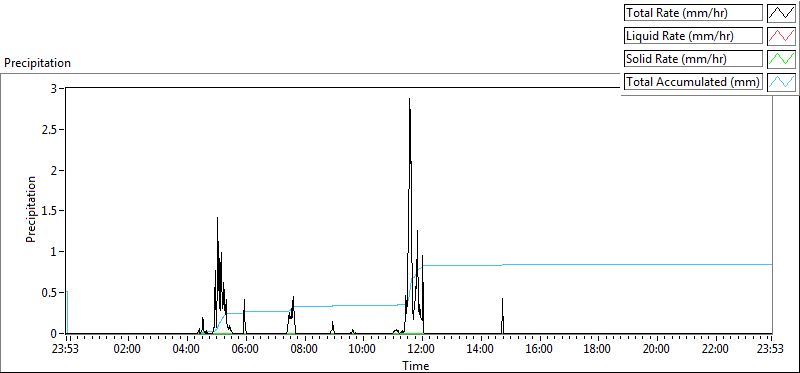Click the Solid Rate green plot sample icon
This screenshot has height=373, width=800.
point(781,59)
